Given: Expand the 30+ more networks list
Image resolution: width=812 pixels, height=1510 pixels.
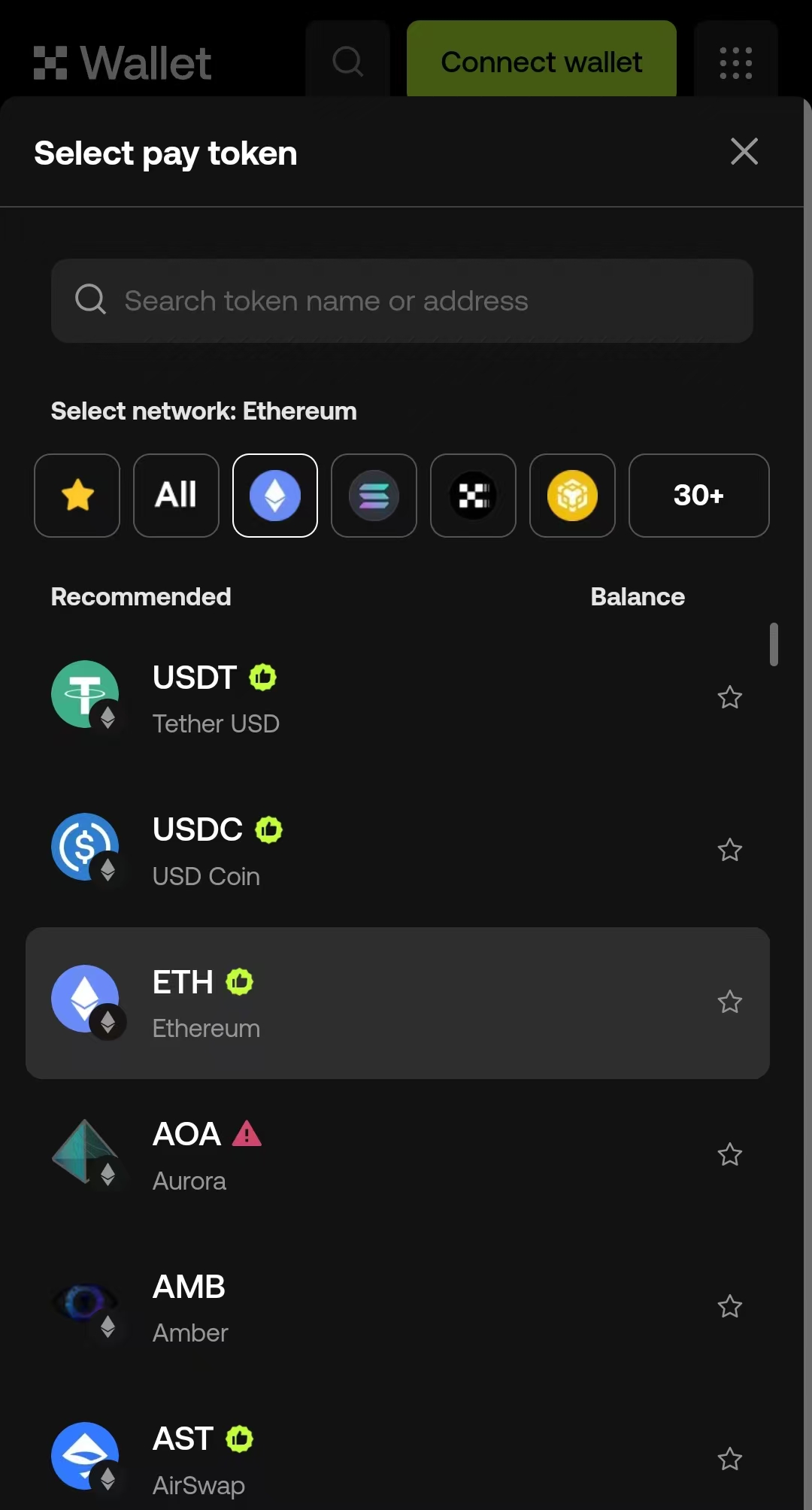Looking at the screenshot, I should pos(698,496).
